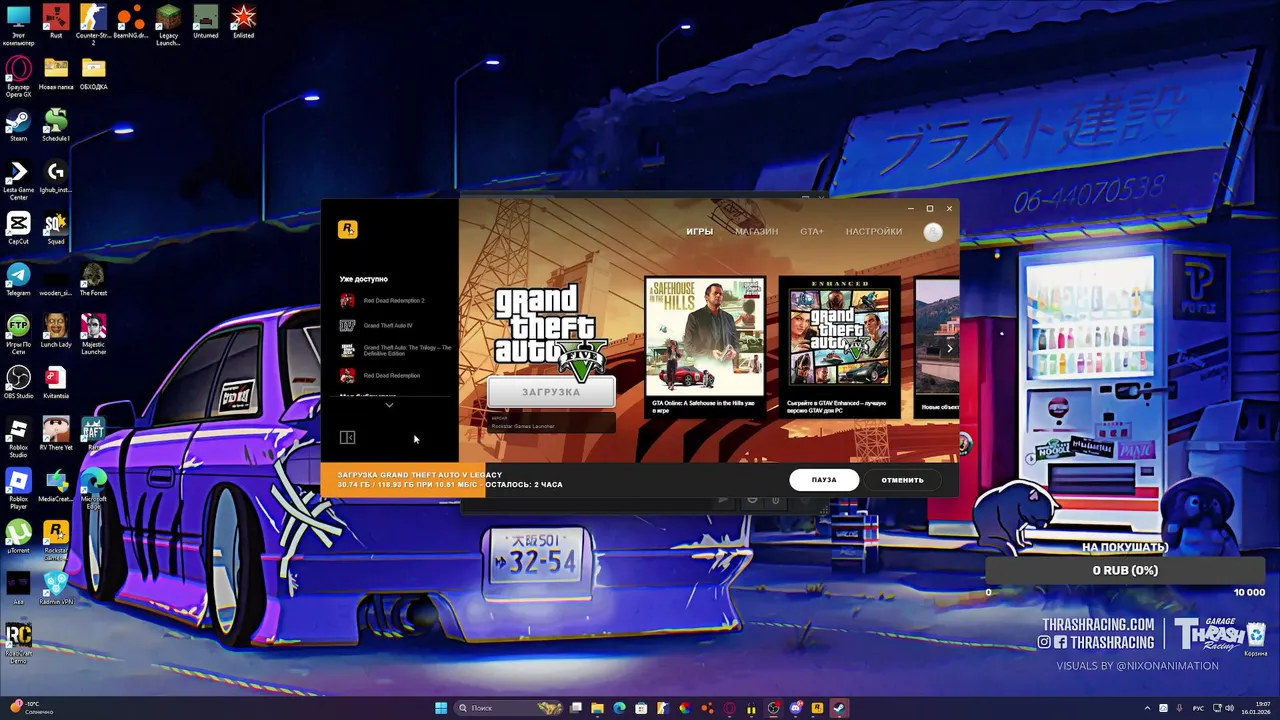This screenshot has width=1280, height=720.
Task: Open Legacy Launcher desktop icon
Action: pyautogui.click(x=168, y=26)
